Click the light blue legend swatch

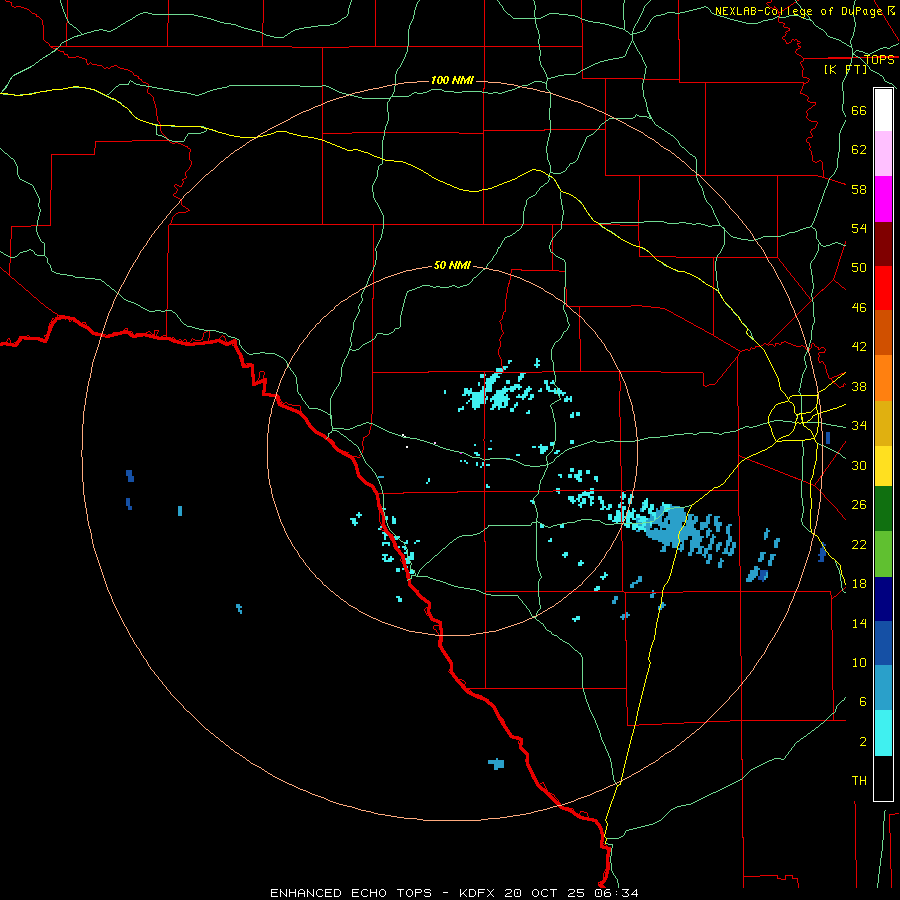coord(883,688)
